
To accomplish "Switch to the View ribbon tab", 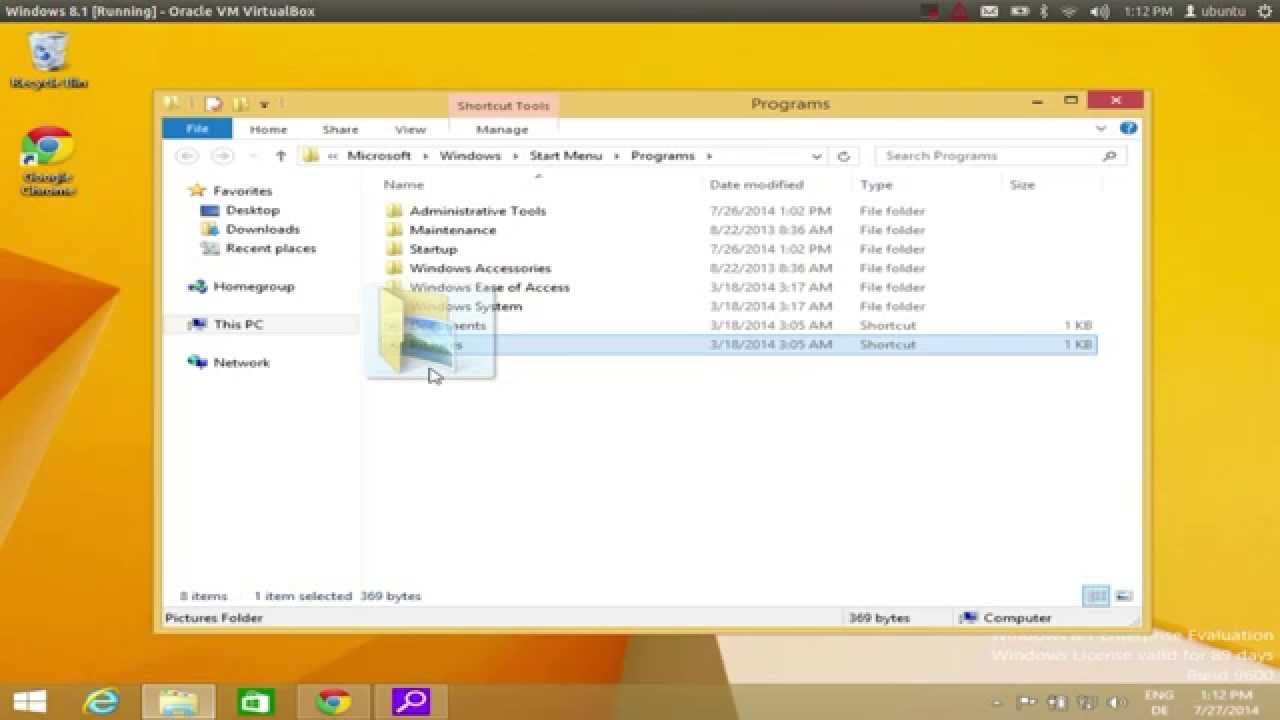I will click(x=410, y=128).
